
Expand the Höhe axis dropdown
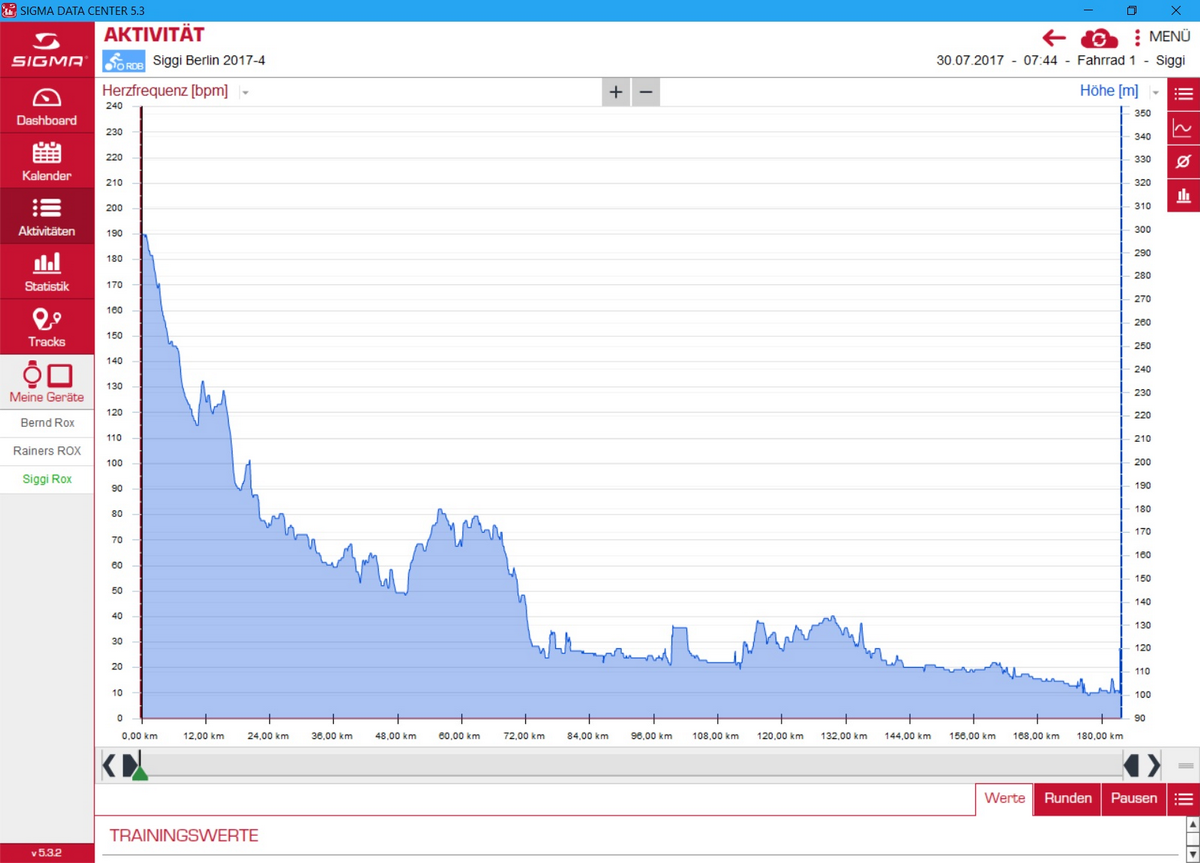(x=1156, y=92)
